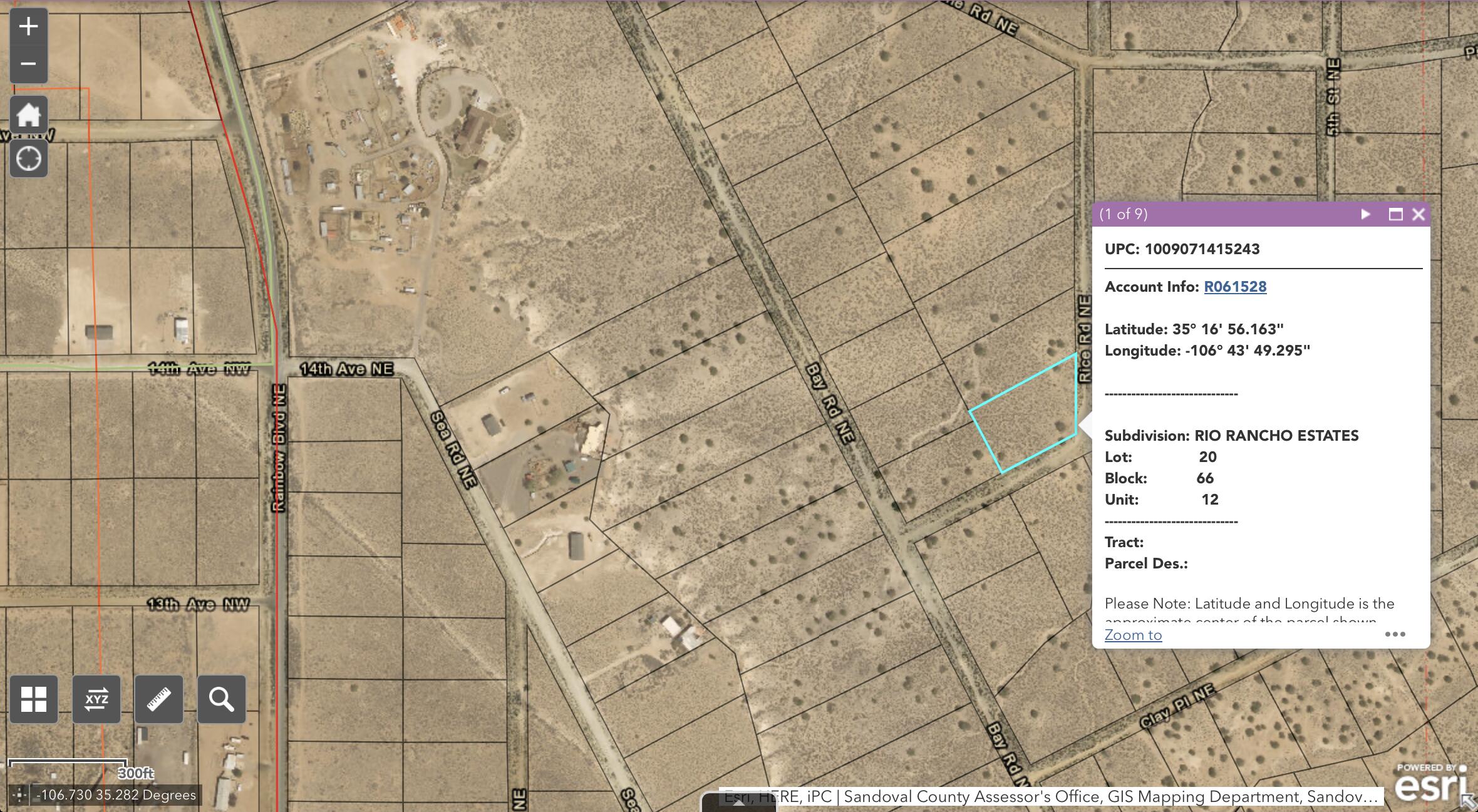Click the (1 of 9) popup counter
Viewport: 1478px width, 812px height.
click(x=1124, y=214)
